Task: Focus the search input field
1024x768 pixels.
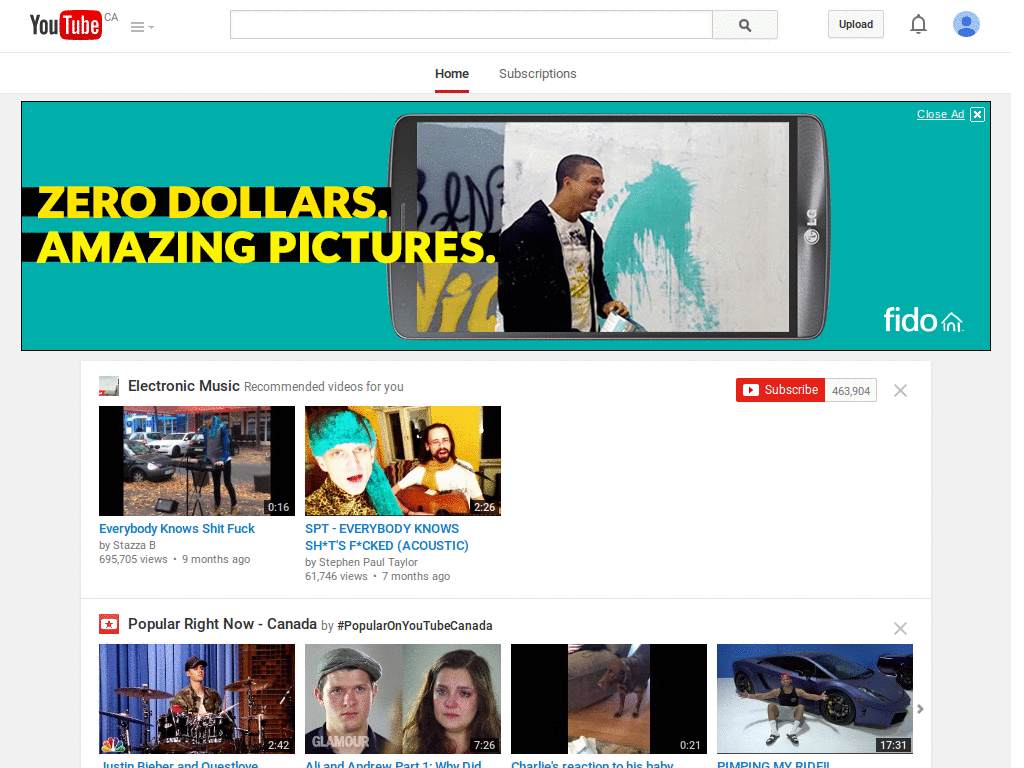Action: [471, 25]
